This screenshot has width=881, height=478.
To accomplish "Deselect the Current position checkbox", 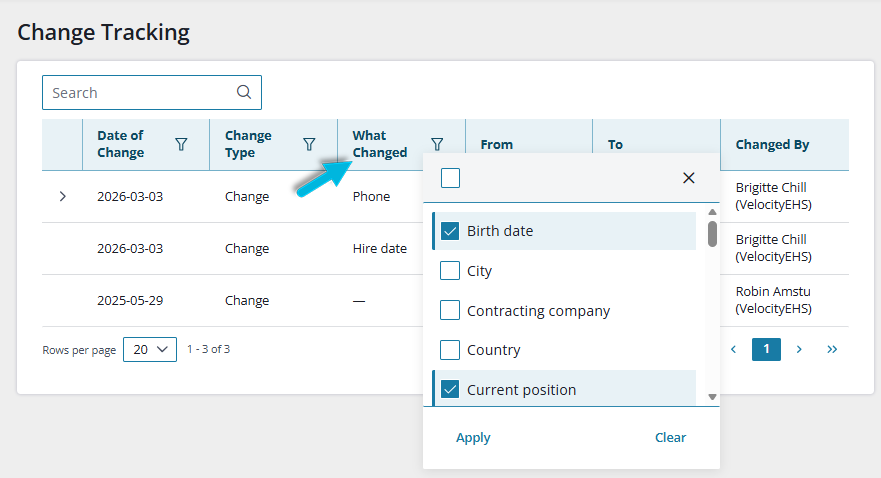I will 450,390.
